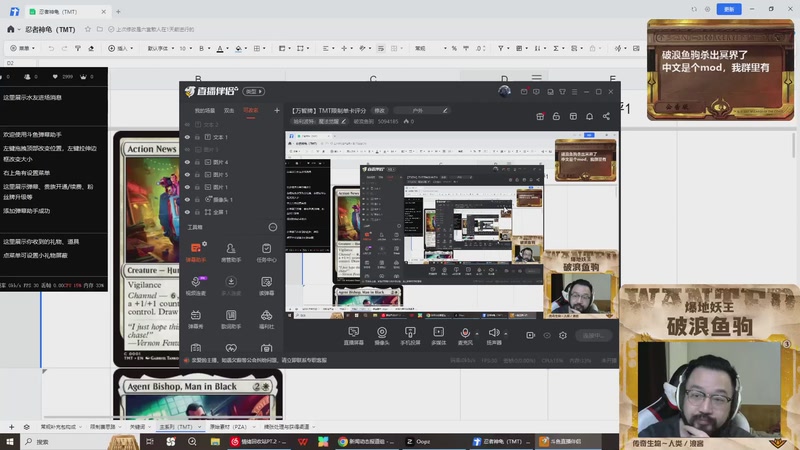Collapse the 工具箱 toolbox section
This screenshot has width=800, height=450.
pos(273,227)
